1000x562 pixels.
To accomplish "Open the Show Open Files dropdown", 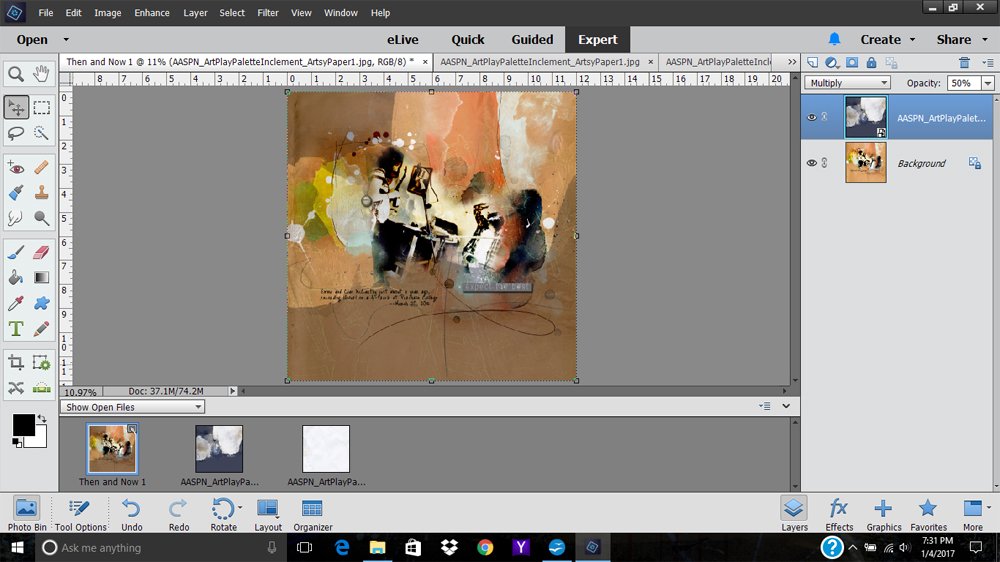I will pyautogui.click(x=133, y=407).
